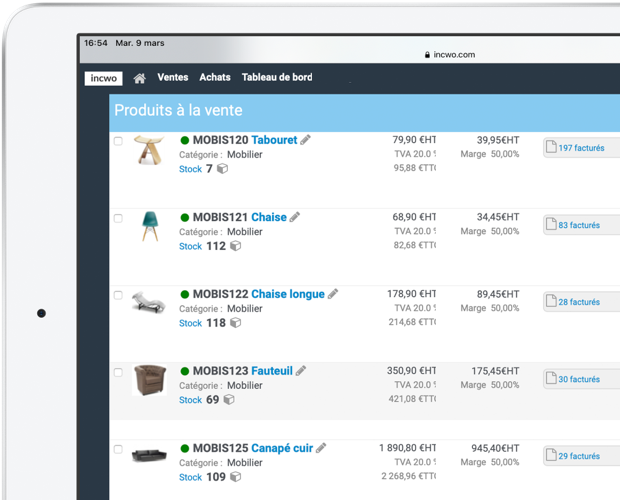Screen dimensions: 620x500
Task: Click the stock box icon for MOBIS123
Action: click(x=229, y=400)
